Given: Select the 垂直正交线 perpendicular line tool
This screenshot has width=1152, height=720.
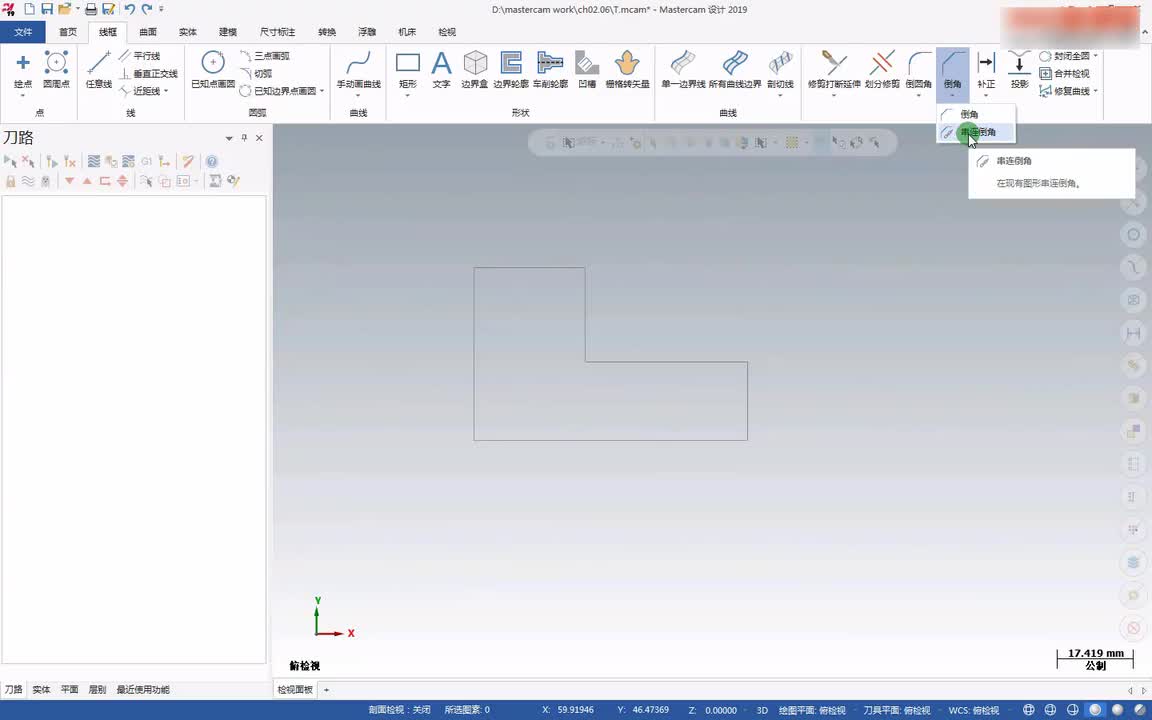Looking at the screenshot, I should point(148,73).
